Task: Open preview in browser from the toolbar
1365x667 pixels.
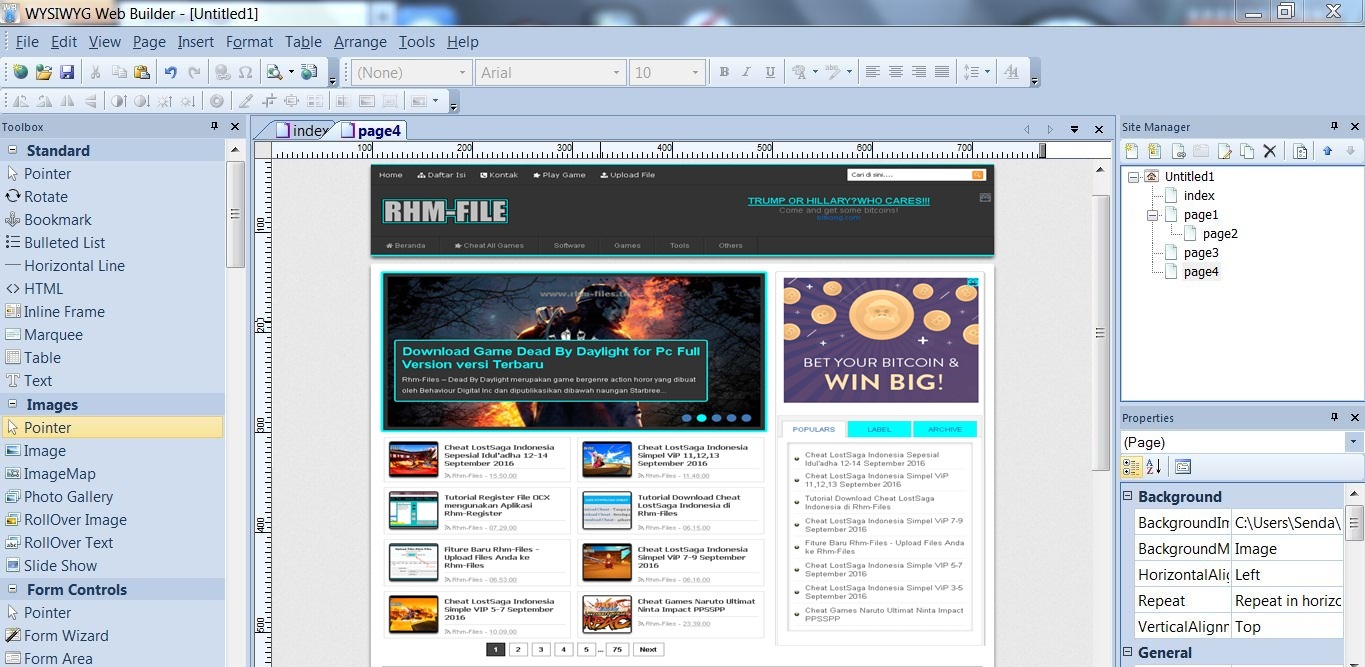Action: 273,71
